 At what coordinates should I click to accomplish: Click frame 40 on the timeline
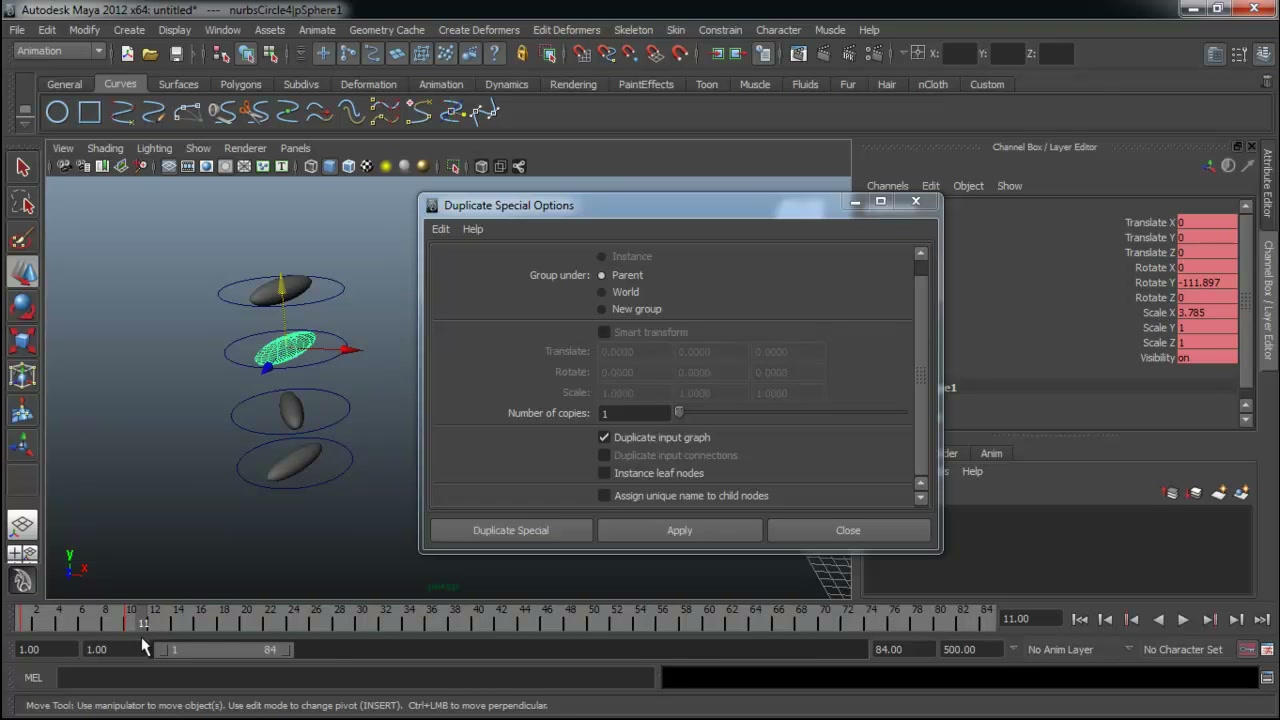(x=478, y=616)
